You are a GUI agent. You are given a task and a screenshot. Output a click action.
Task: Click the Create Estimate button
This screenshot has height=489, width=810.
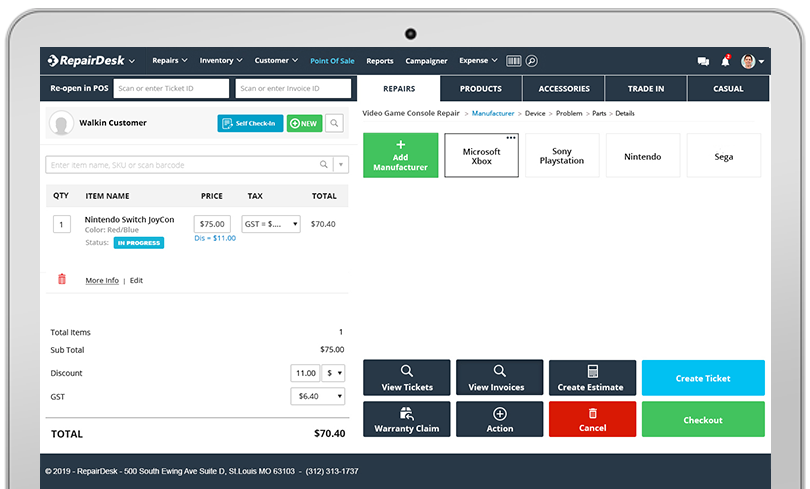593,378
